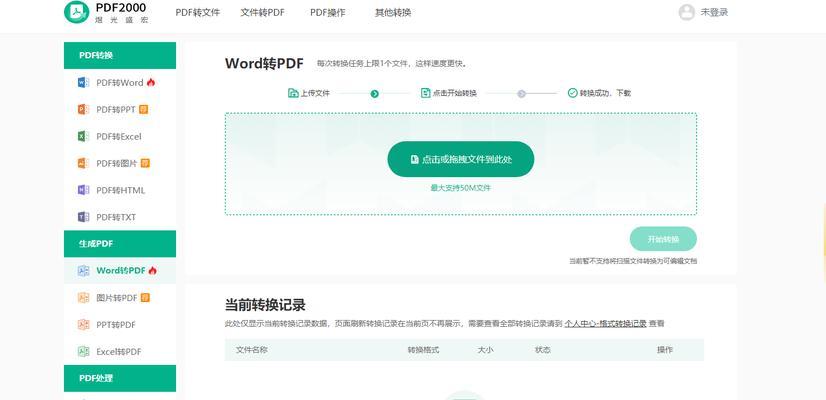Click the flame badge beside Word转PDF

point(153,270)
